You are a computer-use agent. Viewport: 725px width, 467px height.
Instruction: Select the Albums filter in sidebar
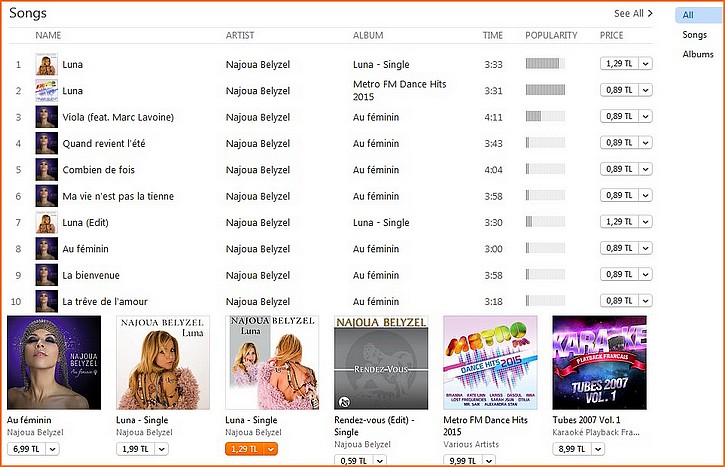698,54
